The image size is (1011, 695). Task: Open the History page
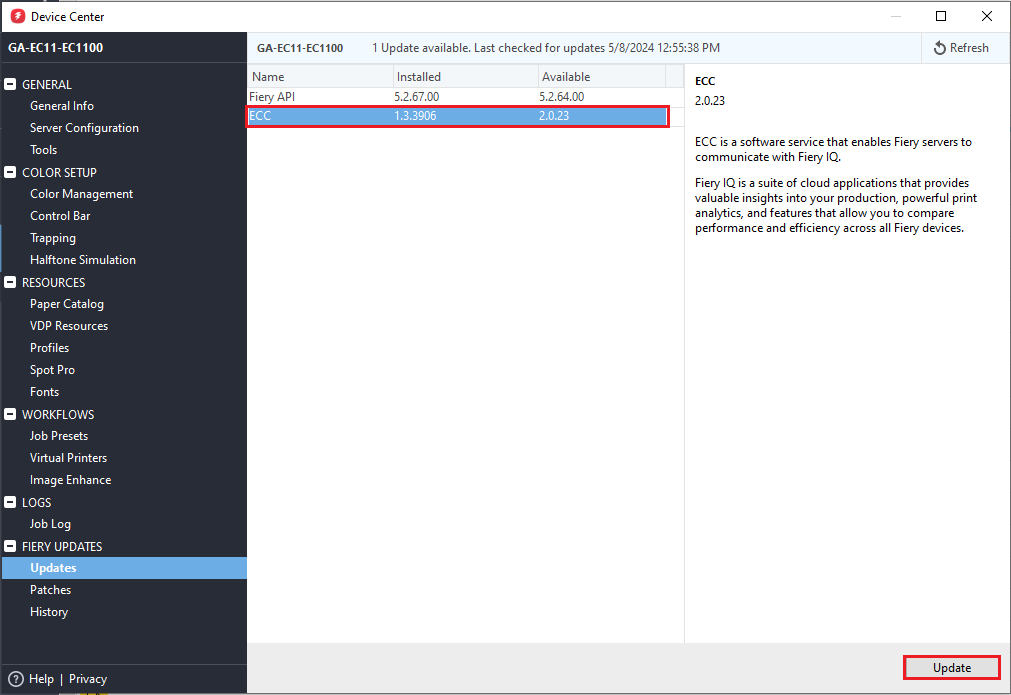click(49, 612)
